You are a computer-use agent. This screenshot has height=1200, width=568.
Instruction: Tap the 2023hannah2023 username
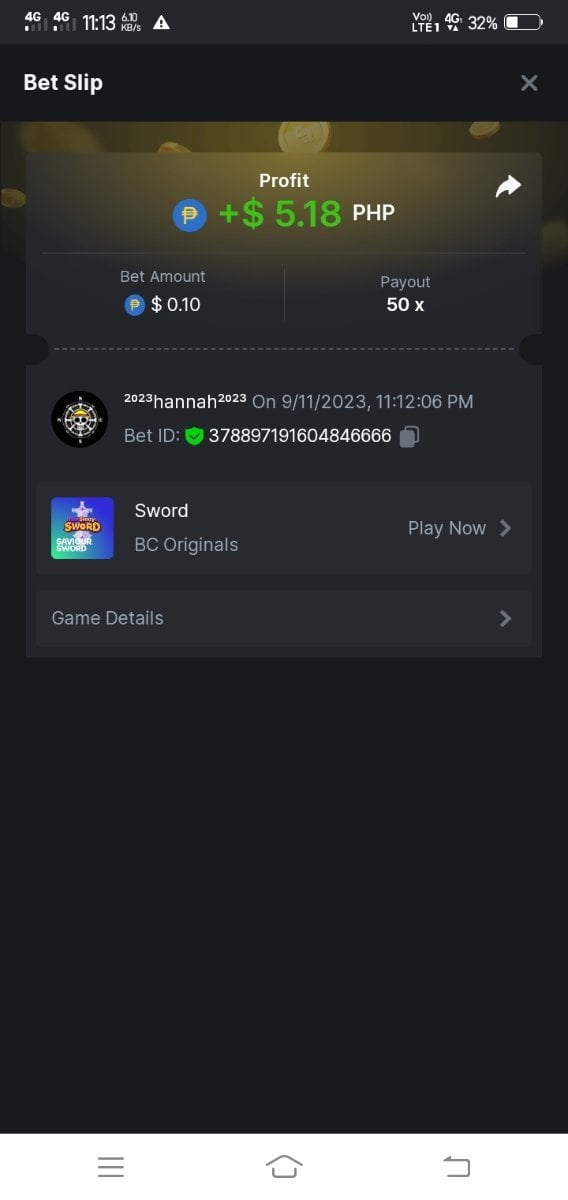coord(185,401)
